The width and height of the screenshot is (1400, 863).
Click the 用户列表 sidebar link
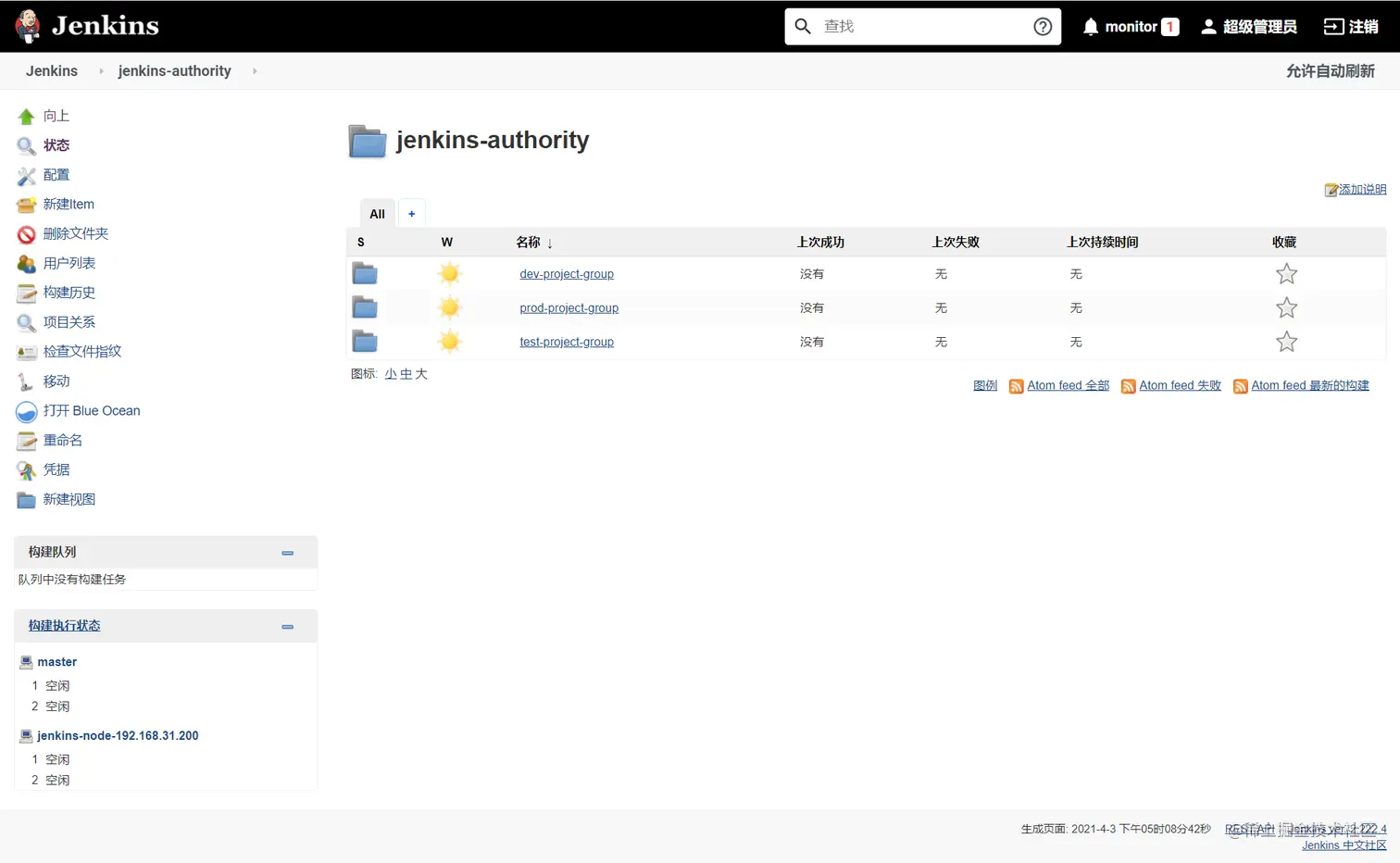(x=69, y=264)
